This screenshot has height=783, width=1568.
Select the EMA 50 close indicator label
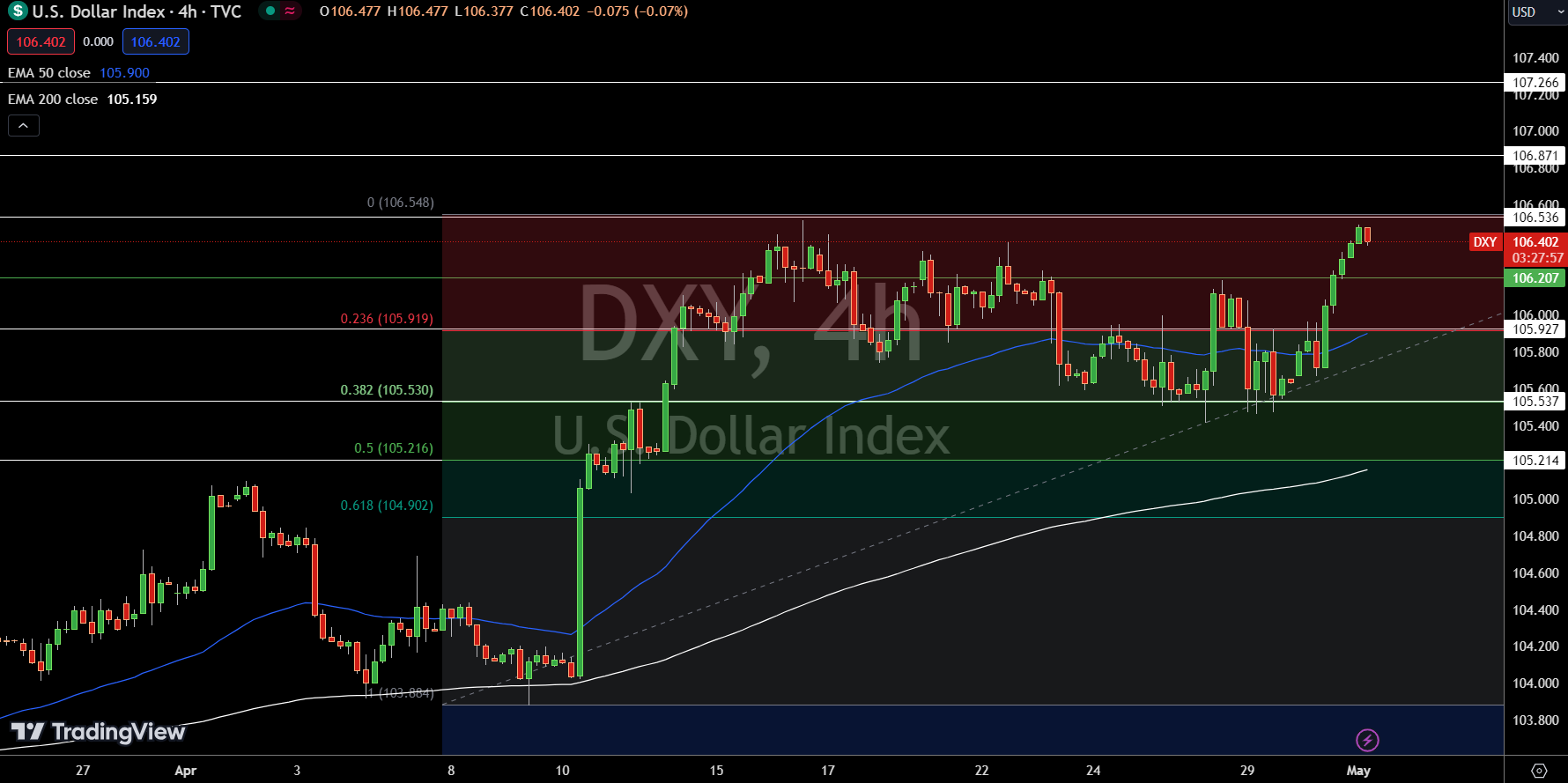coord(49,73)
